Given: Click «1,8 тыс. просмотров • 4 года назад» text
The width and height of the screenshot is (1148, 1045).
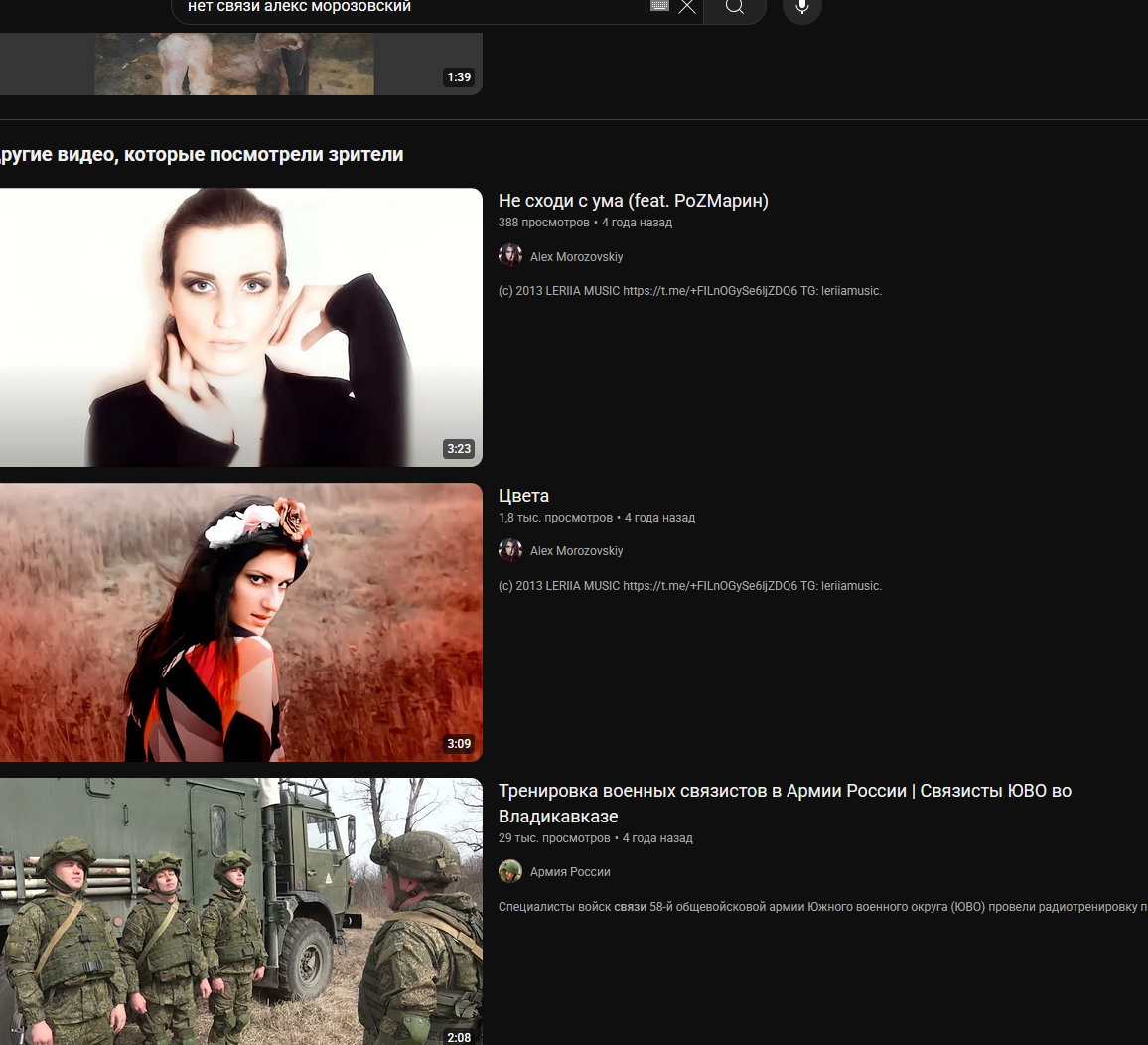Looking at the screenshot, I should [597, 518].
